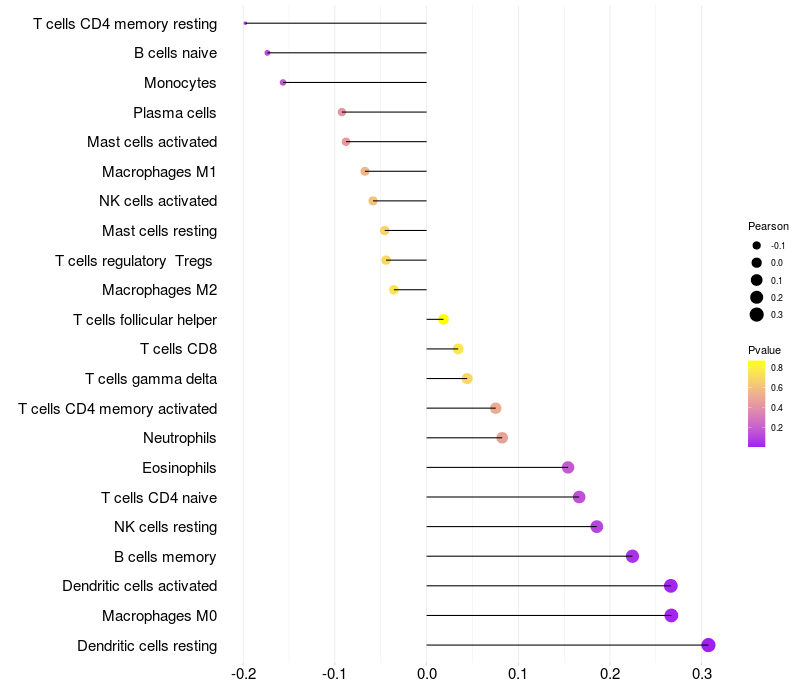
Task: Click the "Plasma cells" axis label
Action: (x=175, y=113)
